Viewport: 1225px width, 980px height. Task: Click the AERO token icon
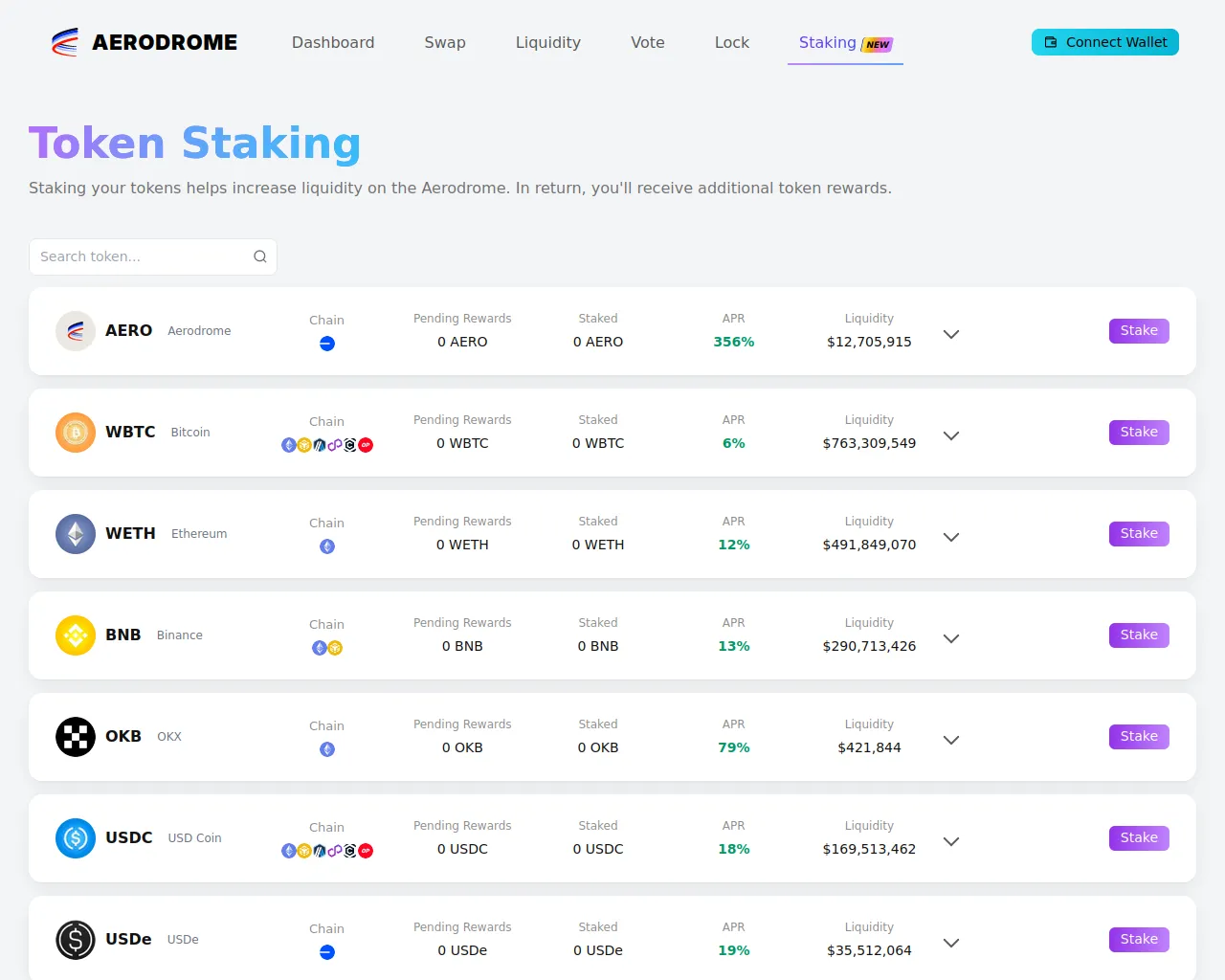click(76, 331)
